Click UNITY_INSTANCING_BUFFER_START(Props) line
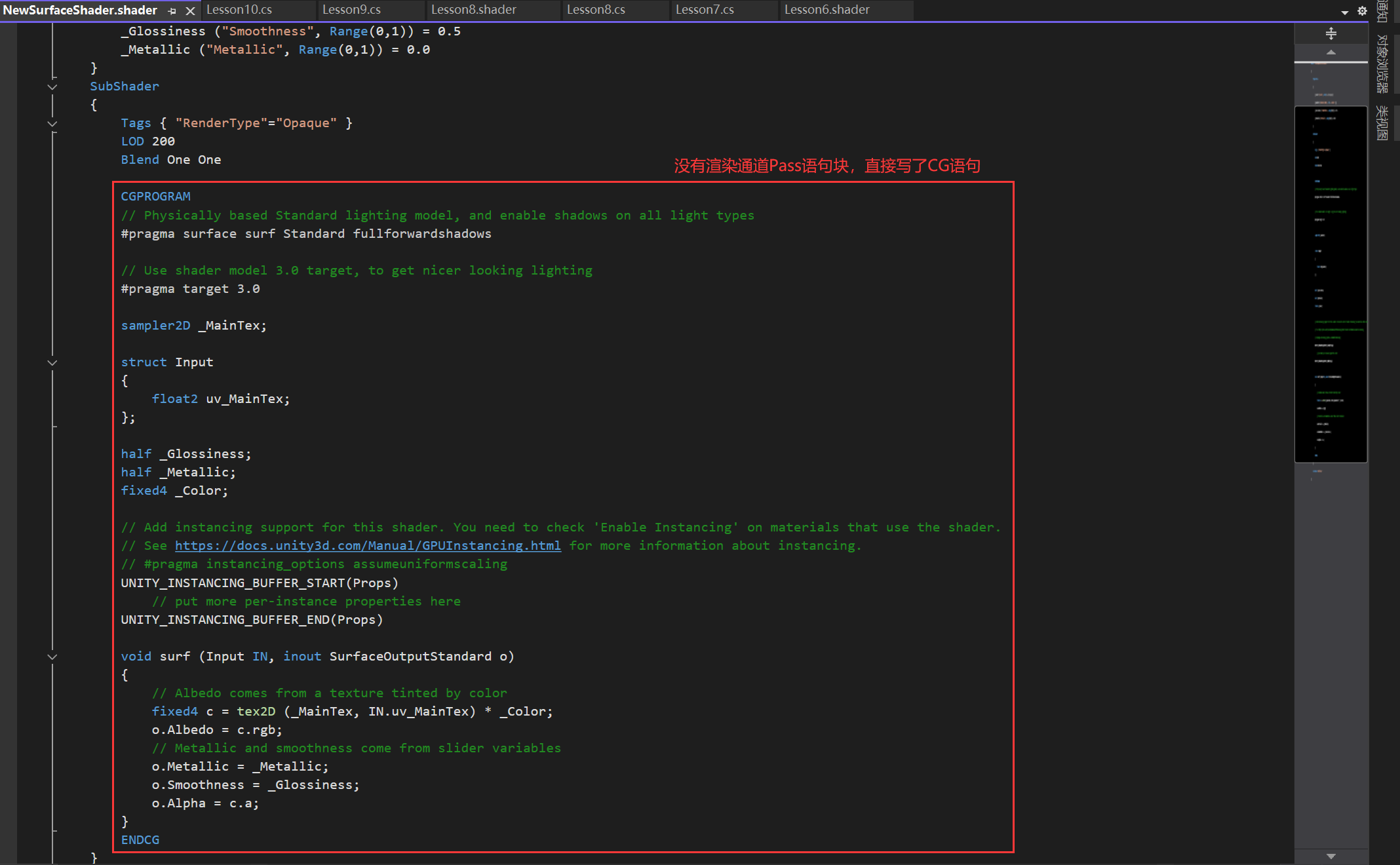The width and height of the screenshot is (1400, 865). [x=260, y=583]
